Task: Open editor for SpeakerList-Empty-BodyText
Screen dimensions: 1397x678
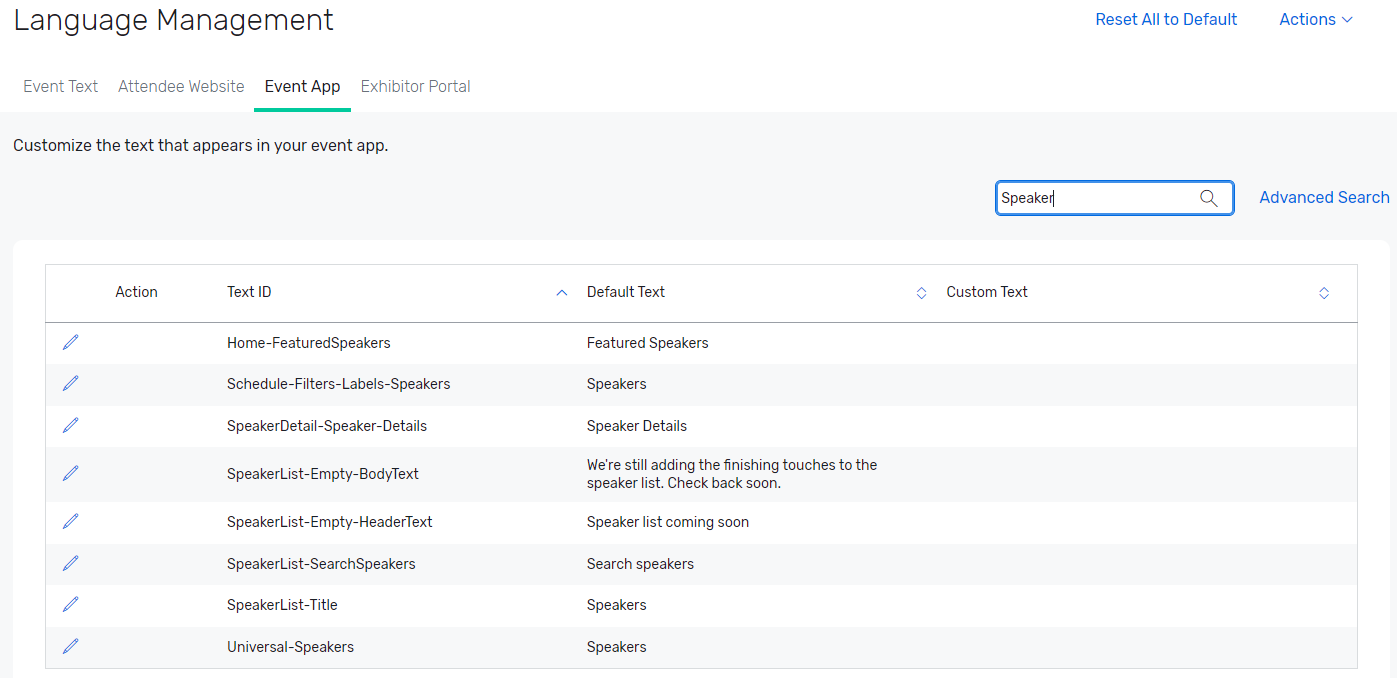Action: [70, 474]
